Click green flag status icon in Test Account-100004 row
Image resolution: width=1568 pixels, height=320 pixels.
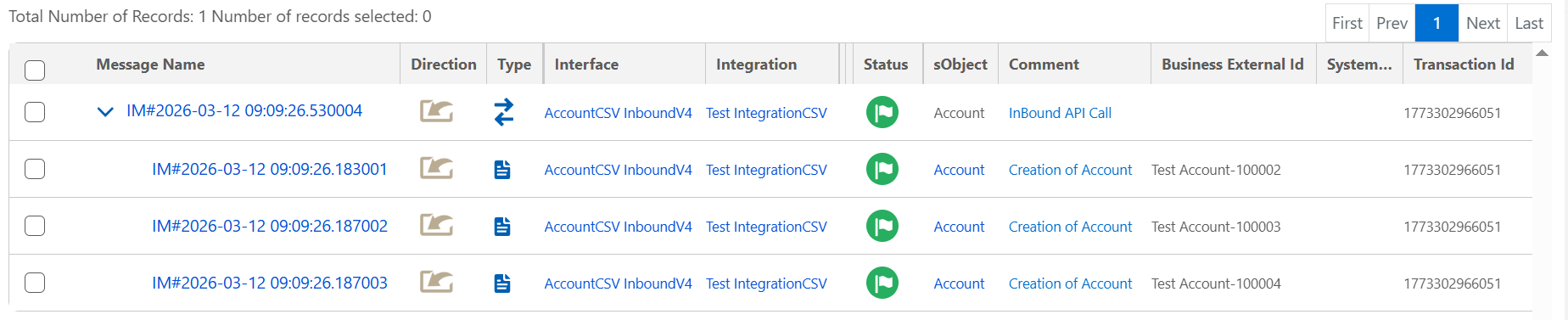tap(882, 283)
